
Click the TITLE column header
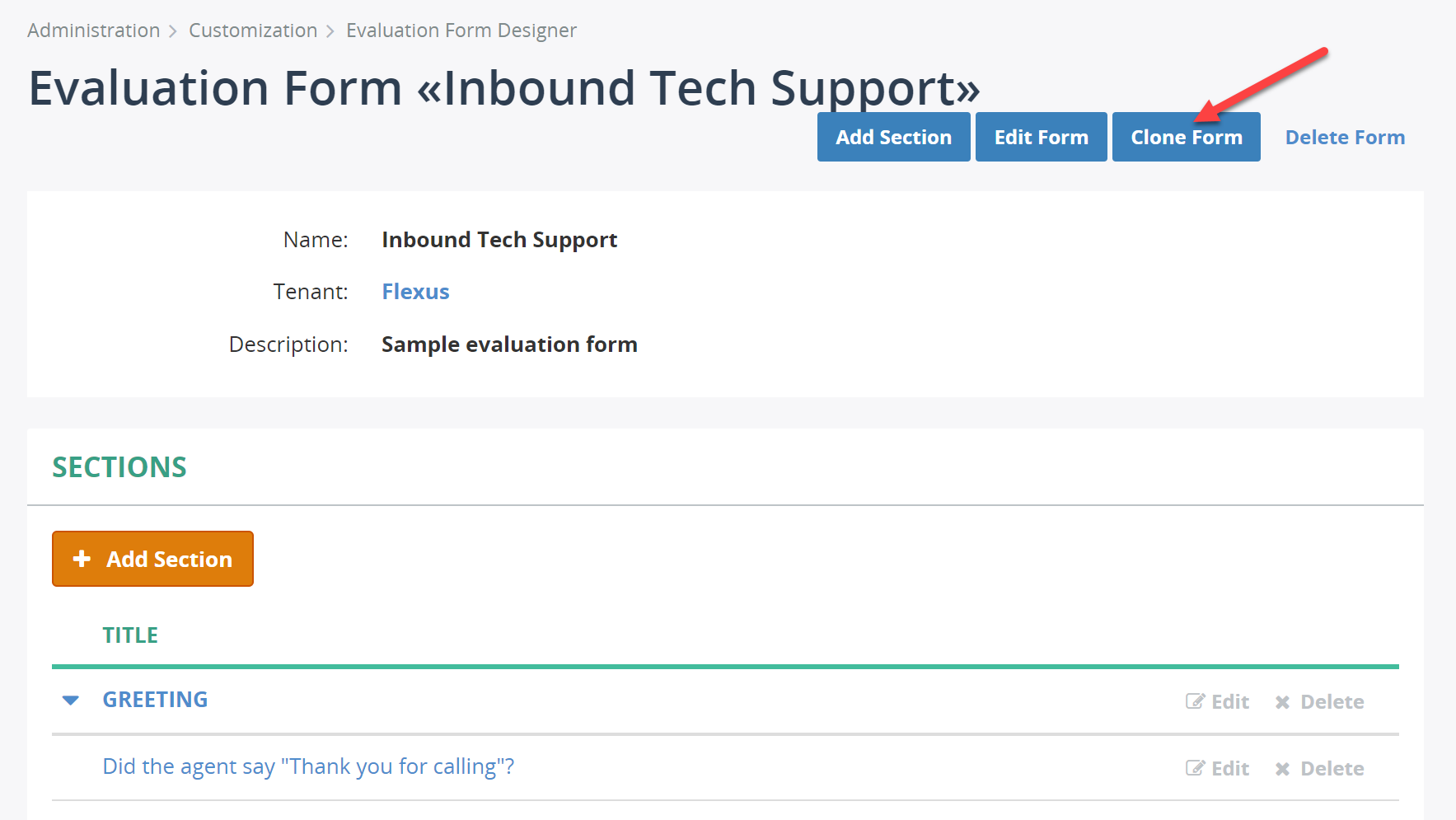coord(130,635)
